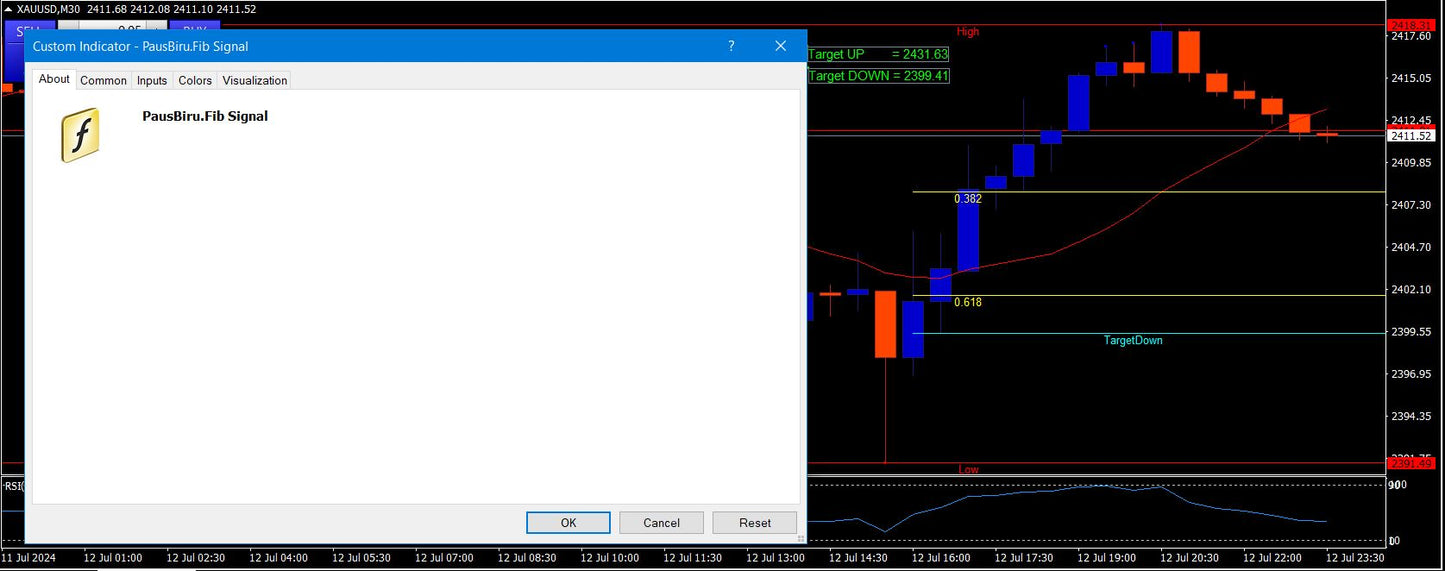The height and width of the screenshot is (571, 1445).
Task: Click the PausBiru.Fib Signal indicator icon
Action: click(80, 136)
